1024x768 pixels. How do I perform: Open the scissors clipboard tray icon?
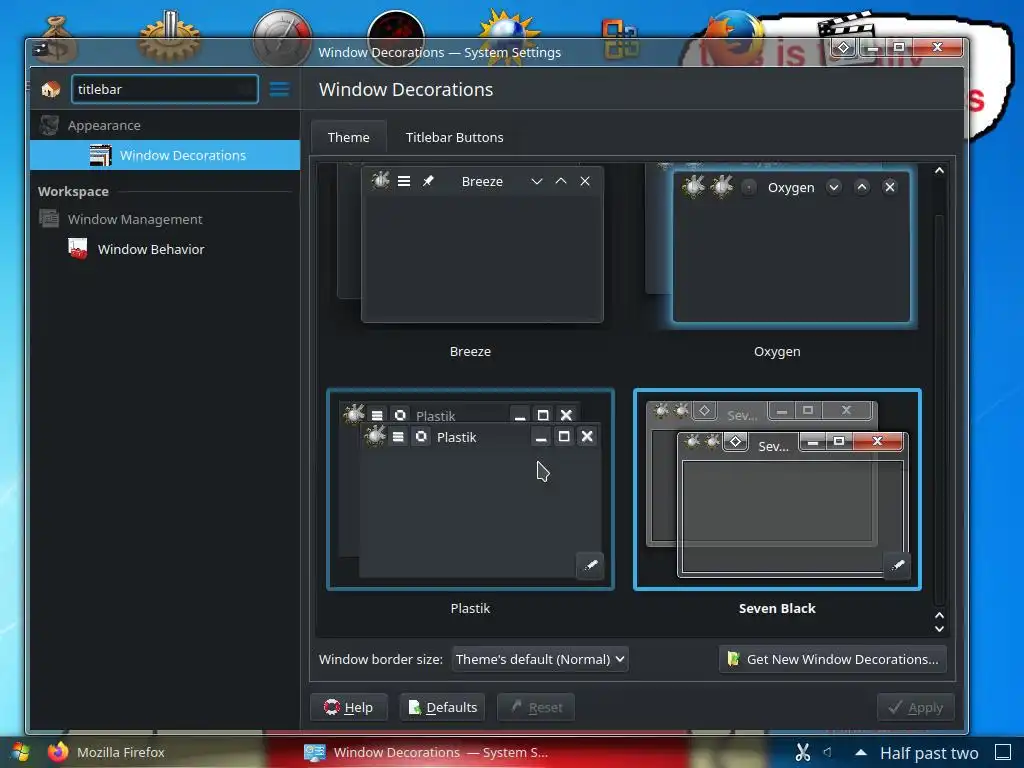coord(803,752)
